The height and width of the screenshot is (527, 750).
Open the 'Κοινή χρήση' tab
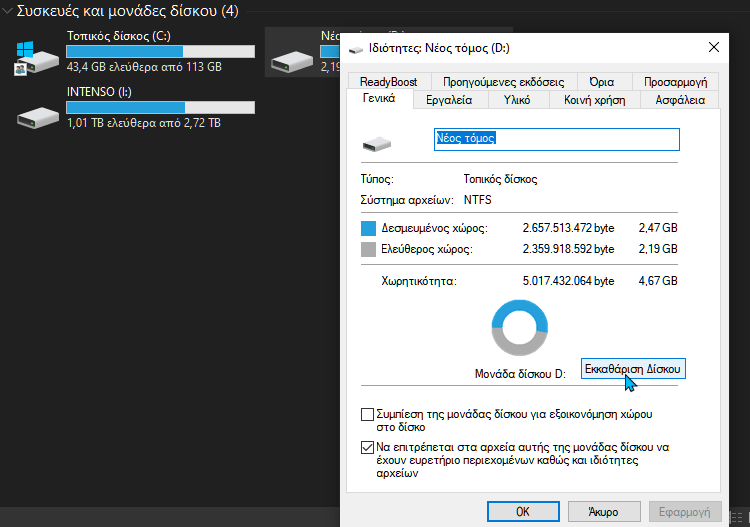click(595, 100)
